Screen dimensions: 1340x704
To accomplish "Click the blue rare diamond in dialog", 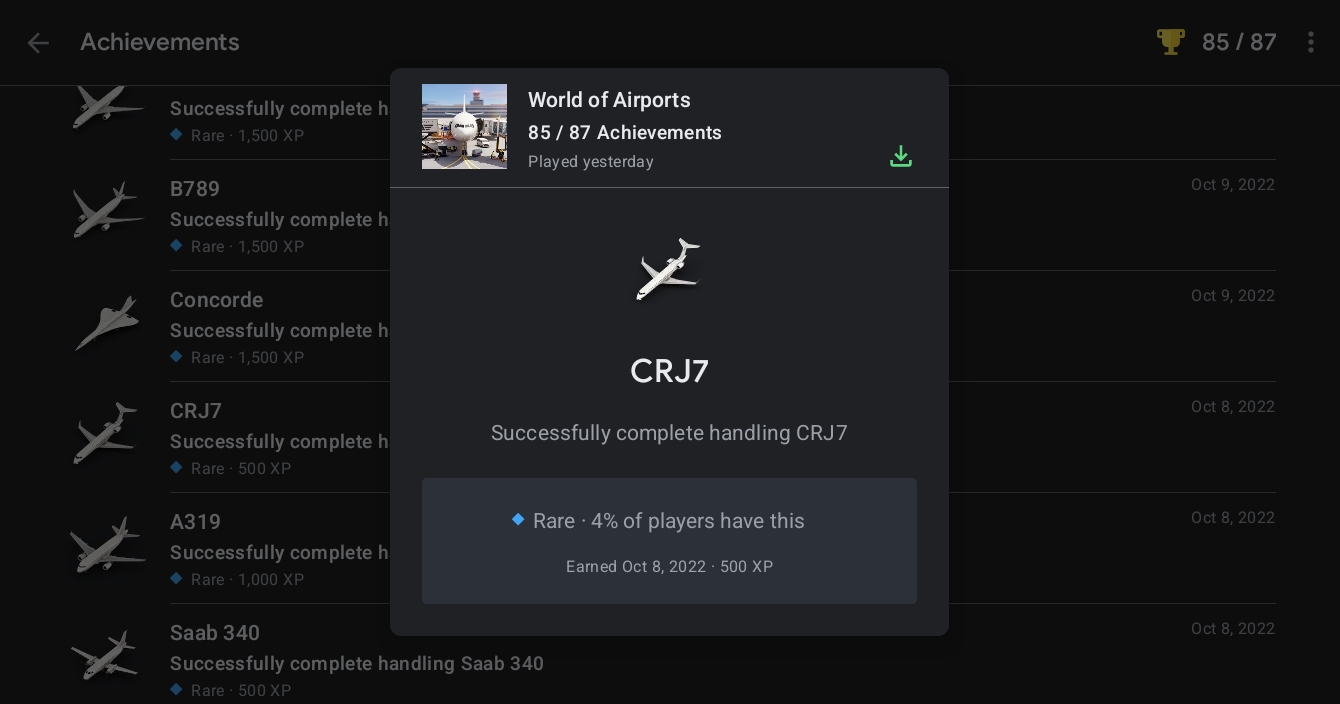I will tap(518, 519).
